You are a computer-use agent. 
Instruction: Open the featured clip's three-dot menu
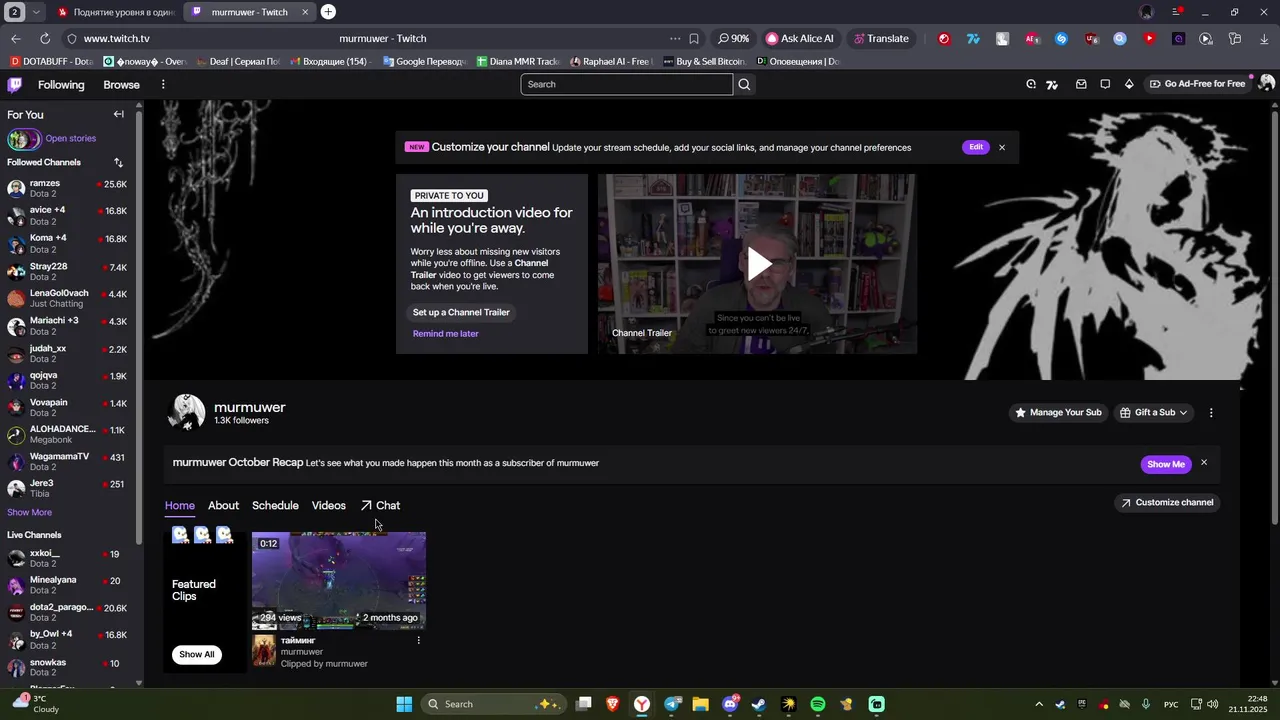pyautogui.click(x=418, y=640)
